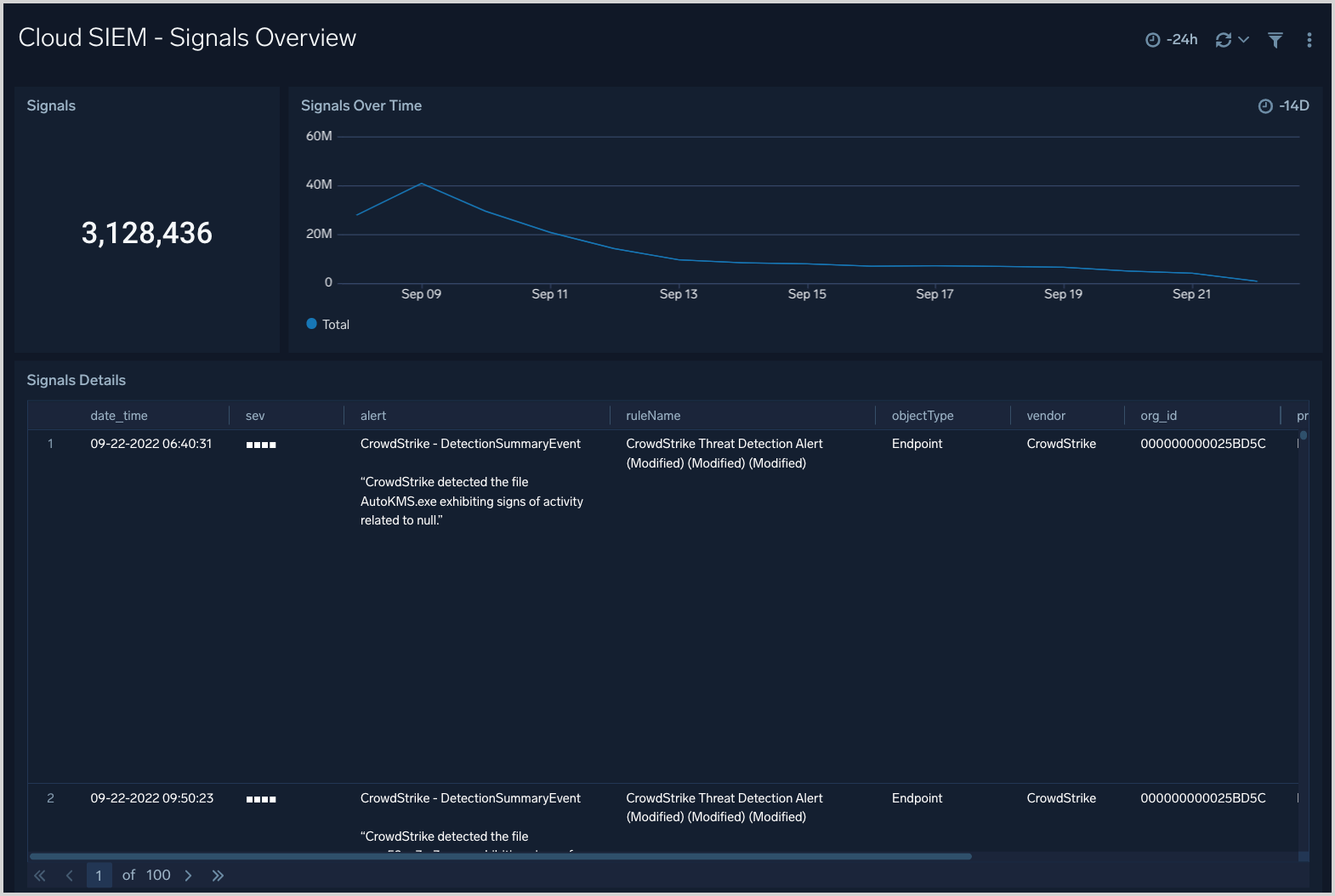Click the page number input field
The height and width of the screenshot is (896, 1335).
[x=99, y=876]
